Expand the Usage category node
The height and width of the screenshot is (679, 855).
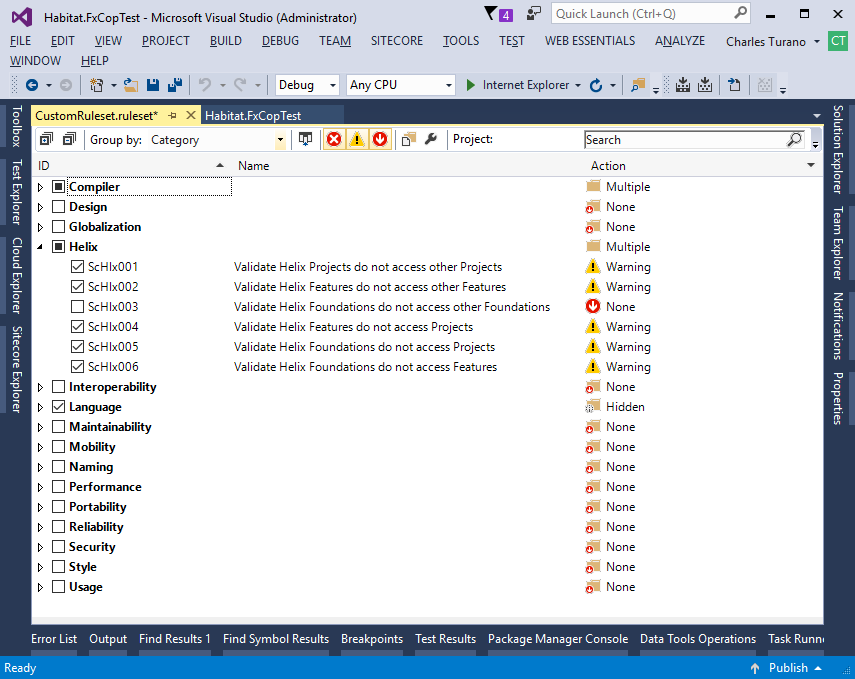tap(40, 587)
